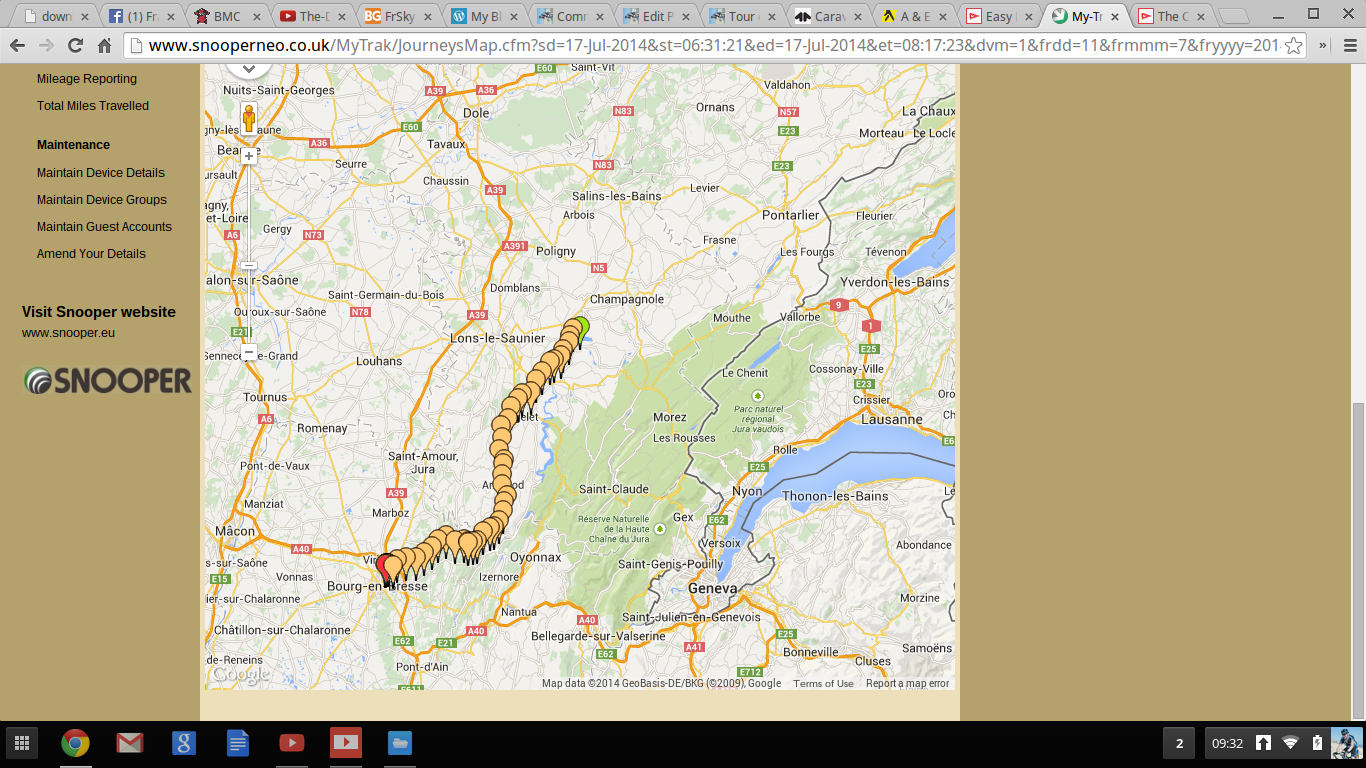Open Gmail from the taskbar shelf
Screen dimensions: 1366x768
point(129,743)
